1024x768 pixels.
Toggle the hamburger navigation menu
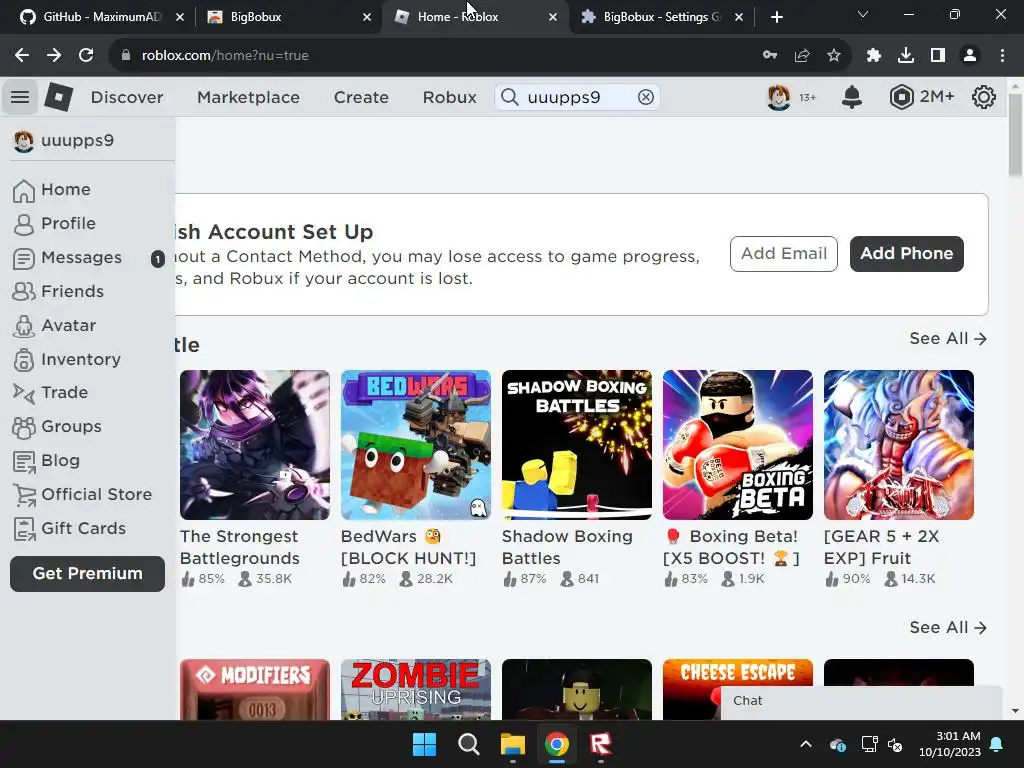[x=20, y=97]
